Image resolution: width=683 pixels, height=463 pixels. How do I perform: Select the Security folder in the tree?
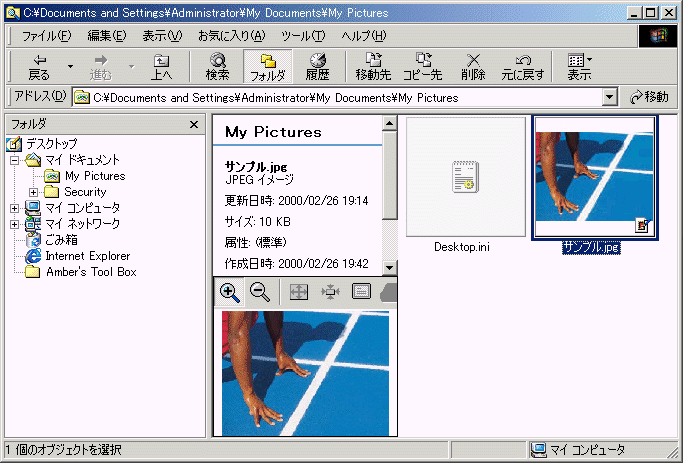pos(85,192)
